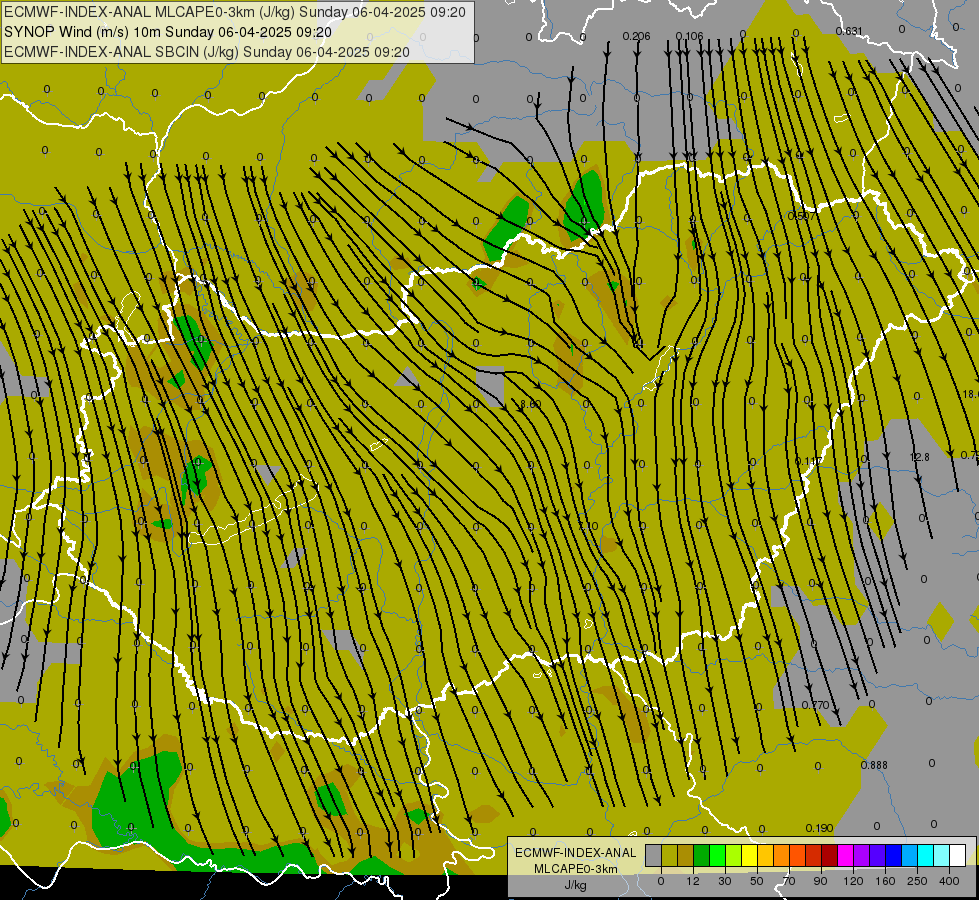The height and width of the screenshot is (900, 979).
Task: Click the map value 0.888
Action: pos(874,765)
